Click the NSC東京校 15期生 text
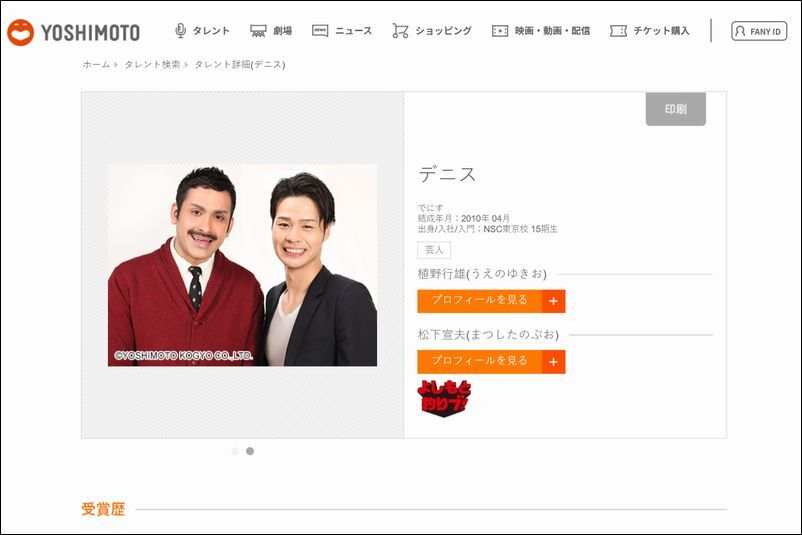The width and height of the screenshot is (802, 535). pyautogui.click(x=520, y=229)
